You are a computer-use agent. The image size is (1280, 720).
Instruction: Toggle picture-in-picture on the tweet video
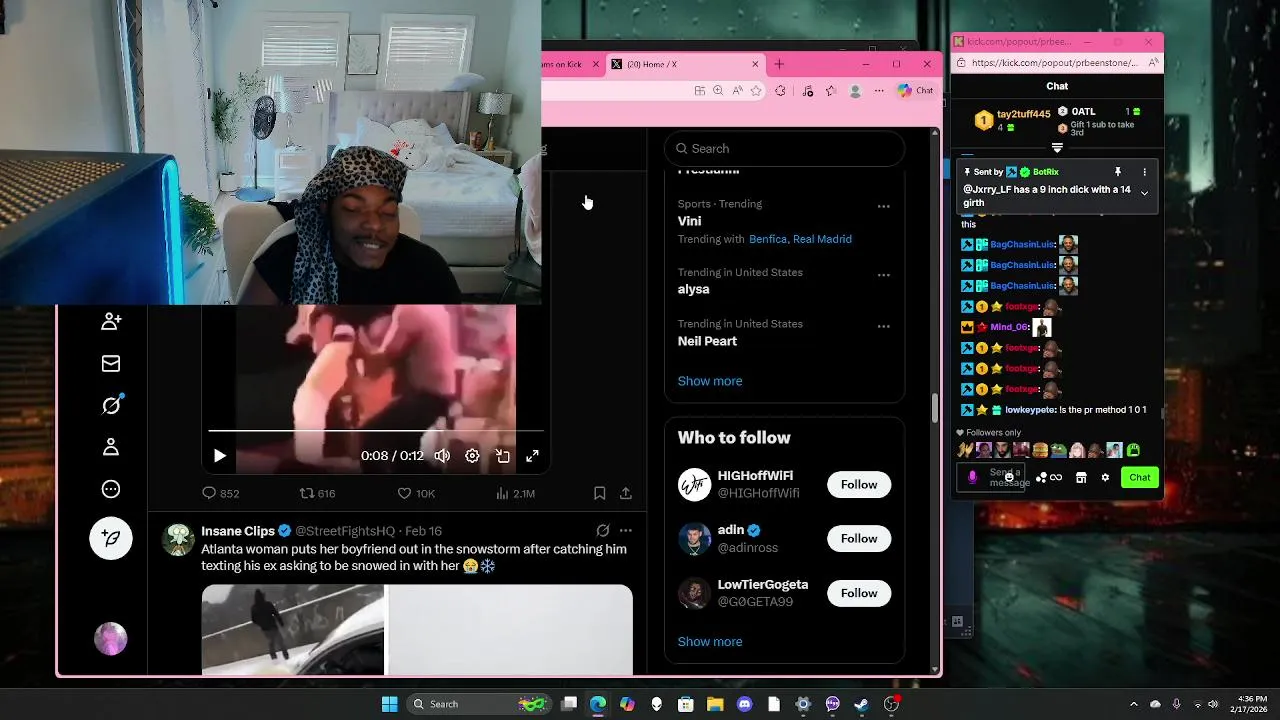click(503, 456)
